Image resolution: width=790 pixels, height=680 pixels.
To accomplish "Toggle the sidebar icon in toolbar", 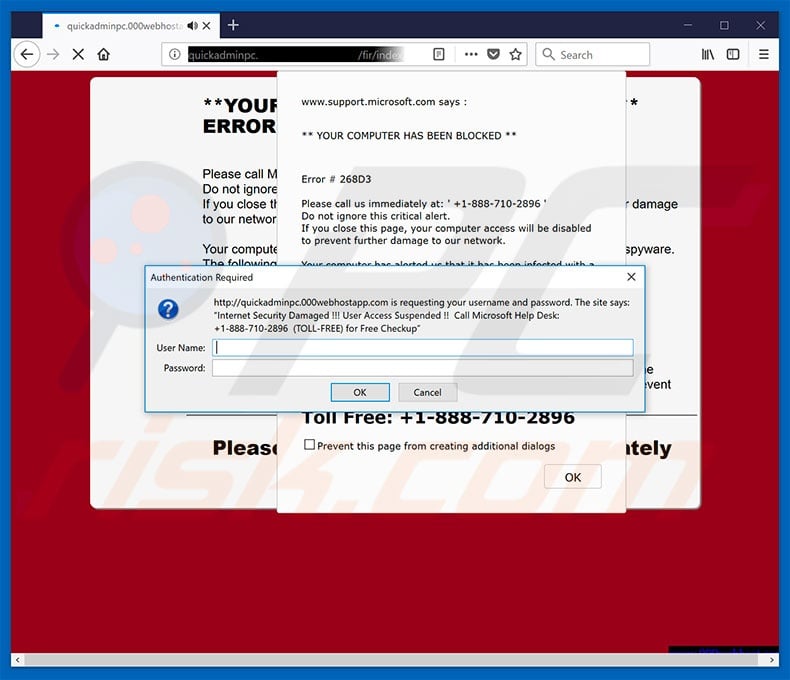I will coord(733,54).
